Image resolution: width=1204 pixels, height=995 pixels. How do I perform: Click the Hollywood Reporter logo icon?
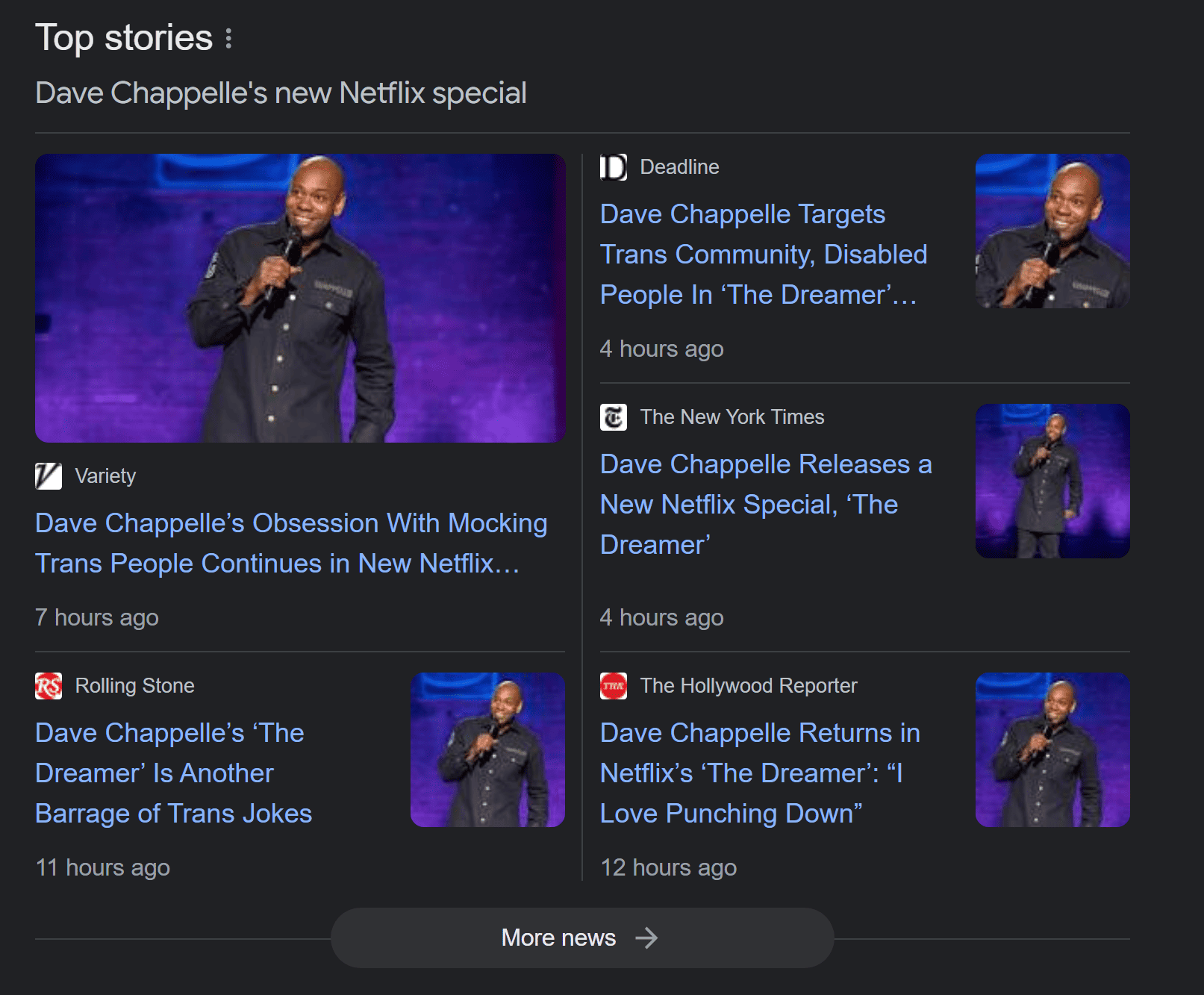click(614, 686)
